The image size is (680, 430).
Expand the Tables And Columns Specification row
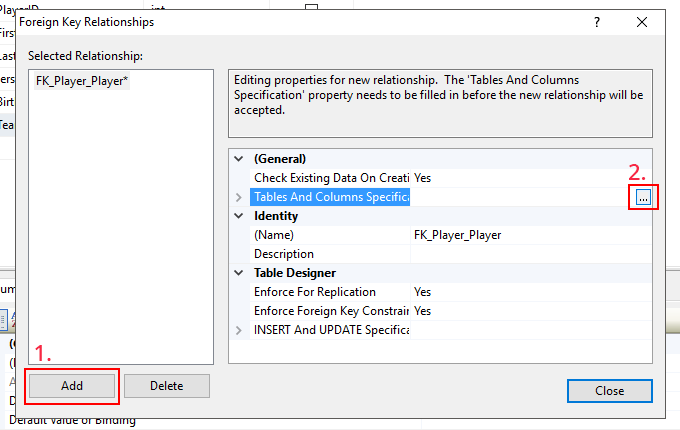pos(239,197)
